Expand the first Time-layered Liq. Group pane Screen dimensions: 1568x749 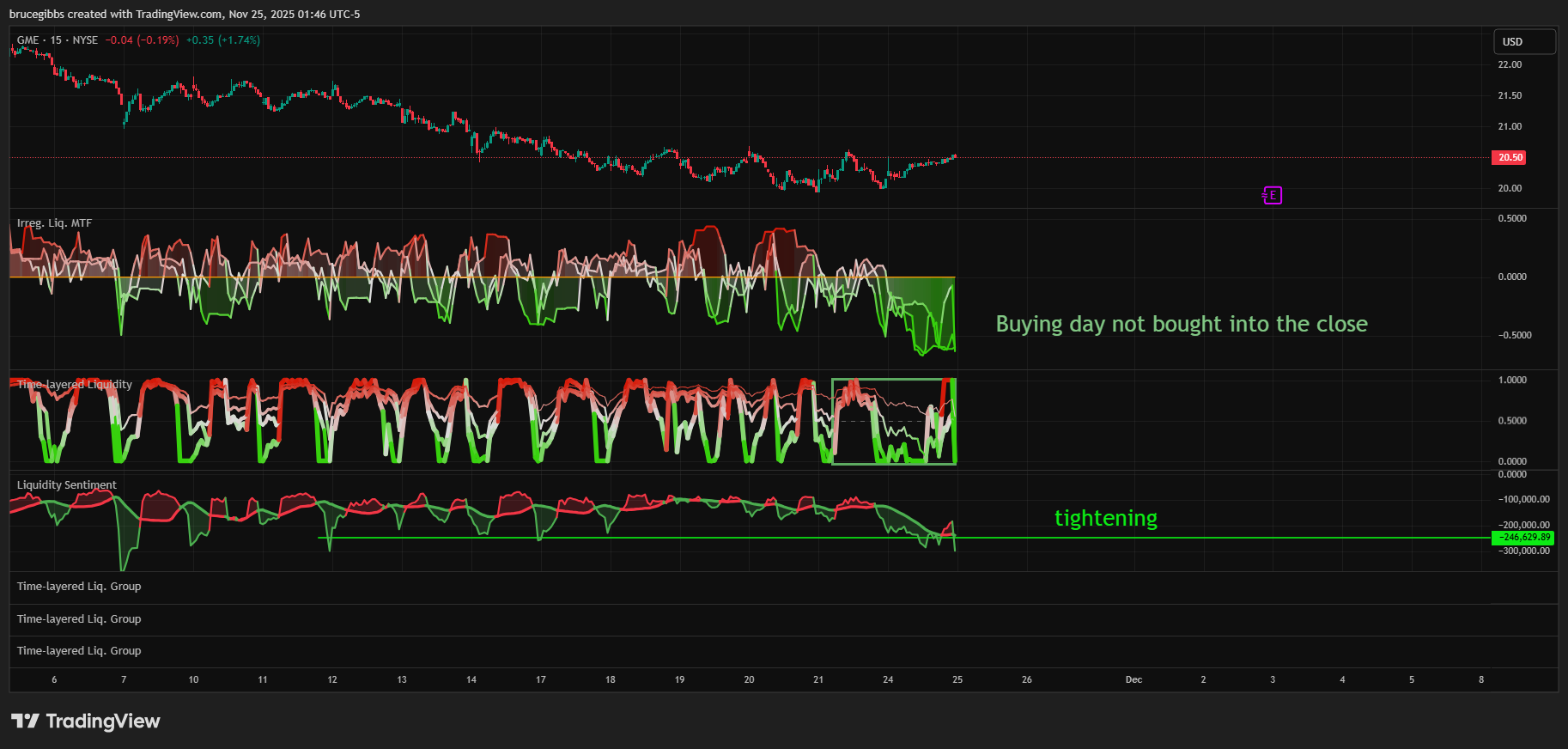pos(79,587)
